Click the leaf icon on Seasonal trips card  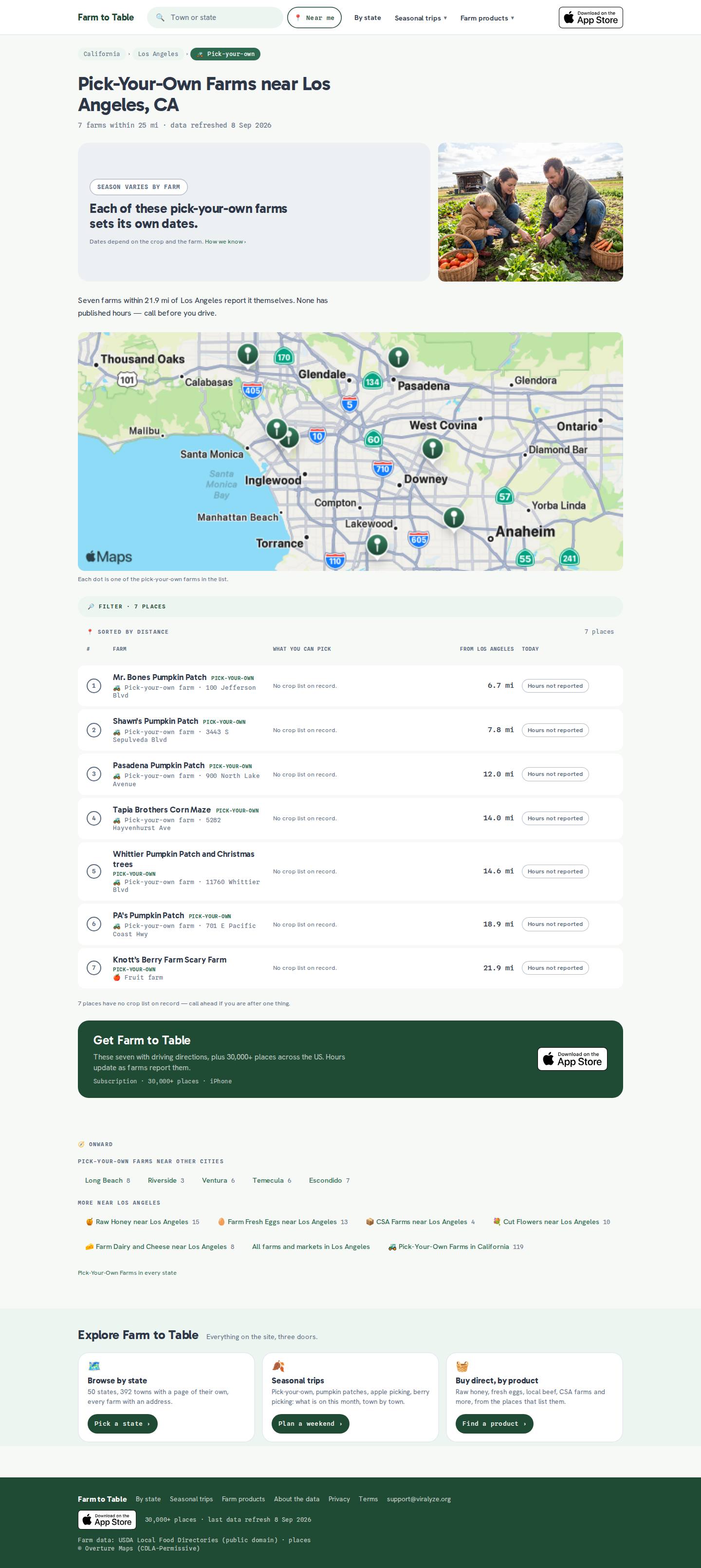point(278,1366)
